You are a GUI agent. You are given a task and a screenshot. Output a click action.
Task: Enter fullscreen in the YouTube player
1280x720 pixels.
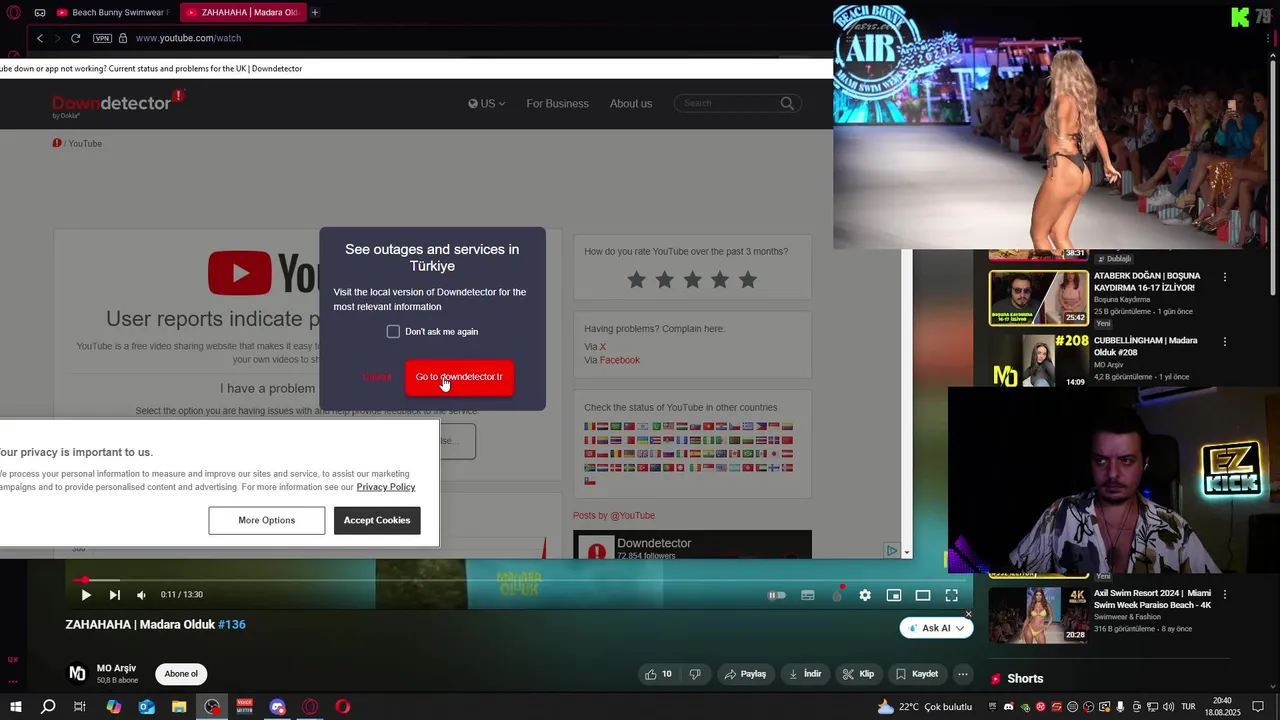(952, 595)
